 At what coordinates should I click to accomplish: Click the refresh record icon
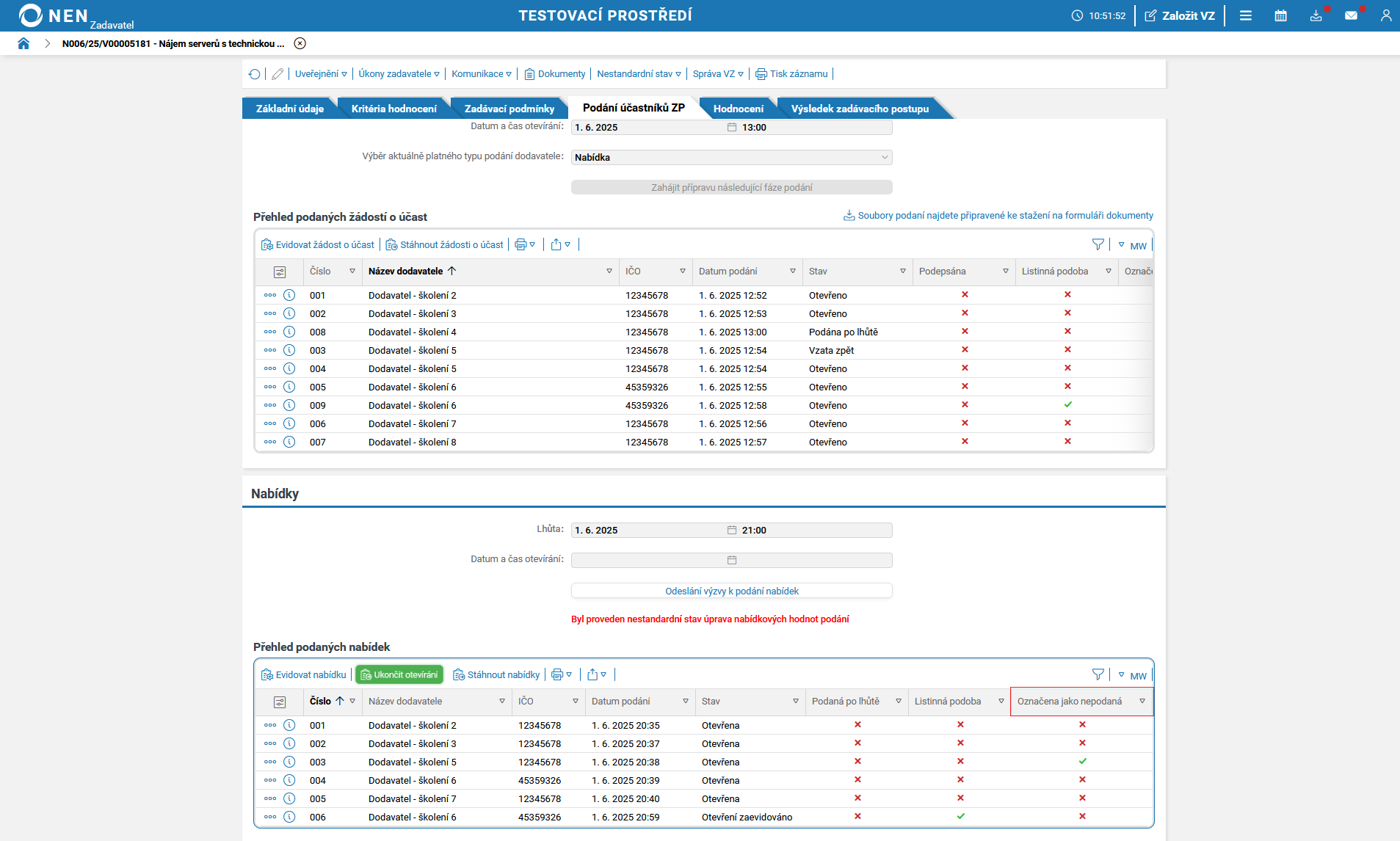(x=254, y=74)
